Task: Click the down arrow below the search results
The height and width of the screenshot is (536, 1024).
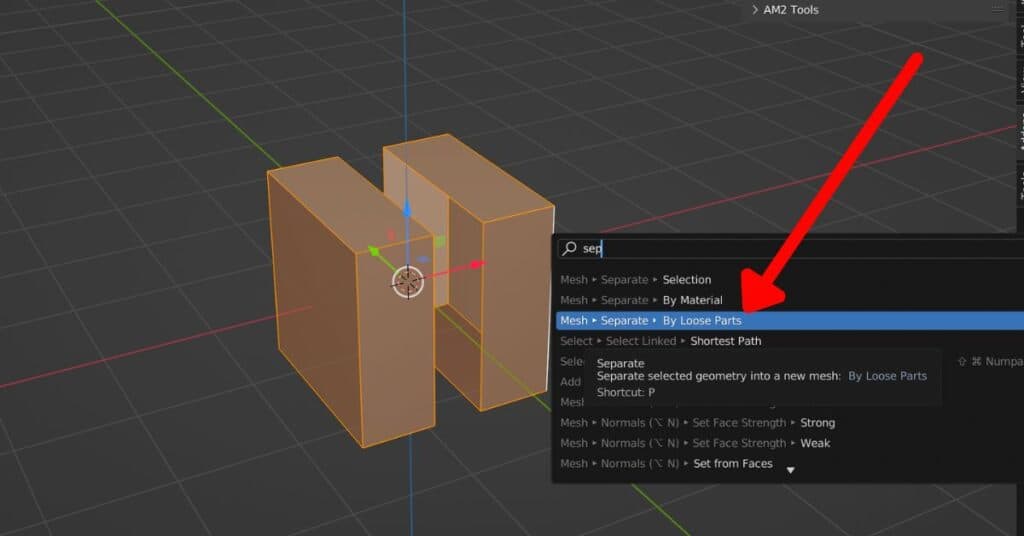Action: click(791, 470)
